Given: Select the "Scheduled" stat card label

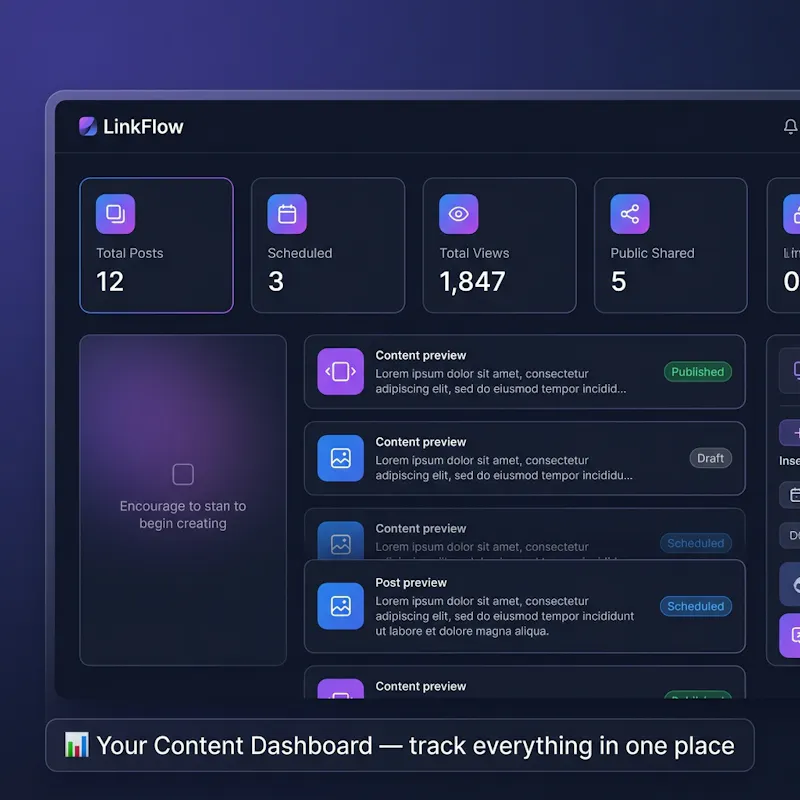Looking at the screenshot, I should pyautogui.click(x=299, y=253).
